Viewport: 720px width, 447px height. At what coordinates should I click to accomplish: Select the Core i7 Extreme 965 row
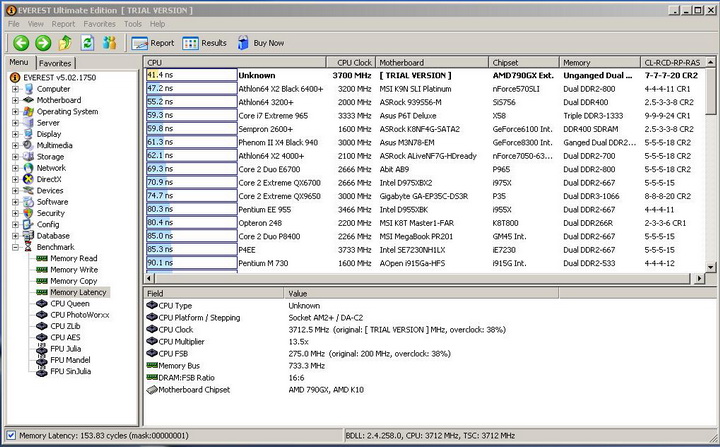click(x=425, y=116)
